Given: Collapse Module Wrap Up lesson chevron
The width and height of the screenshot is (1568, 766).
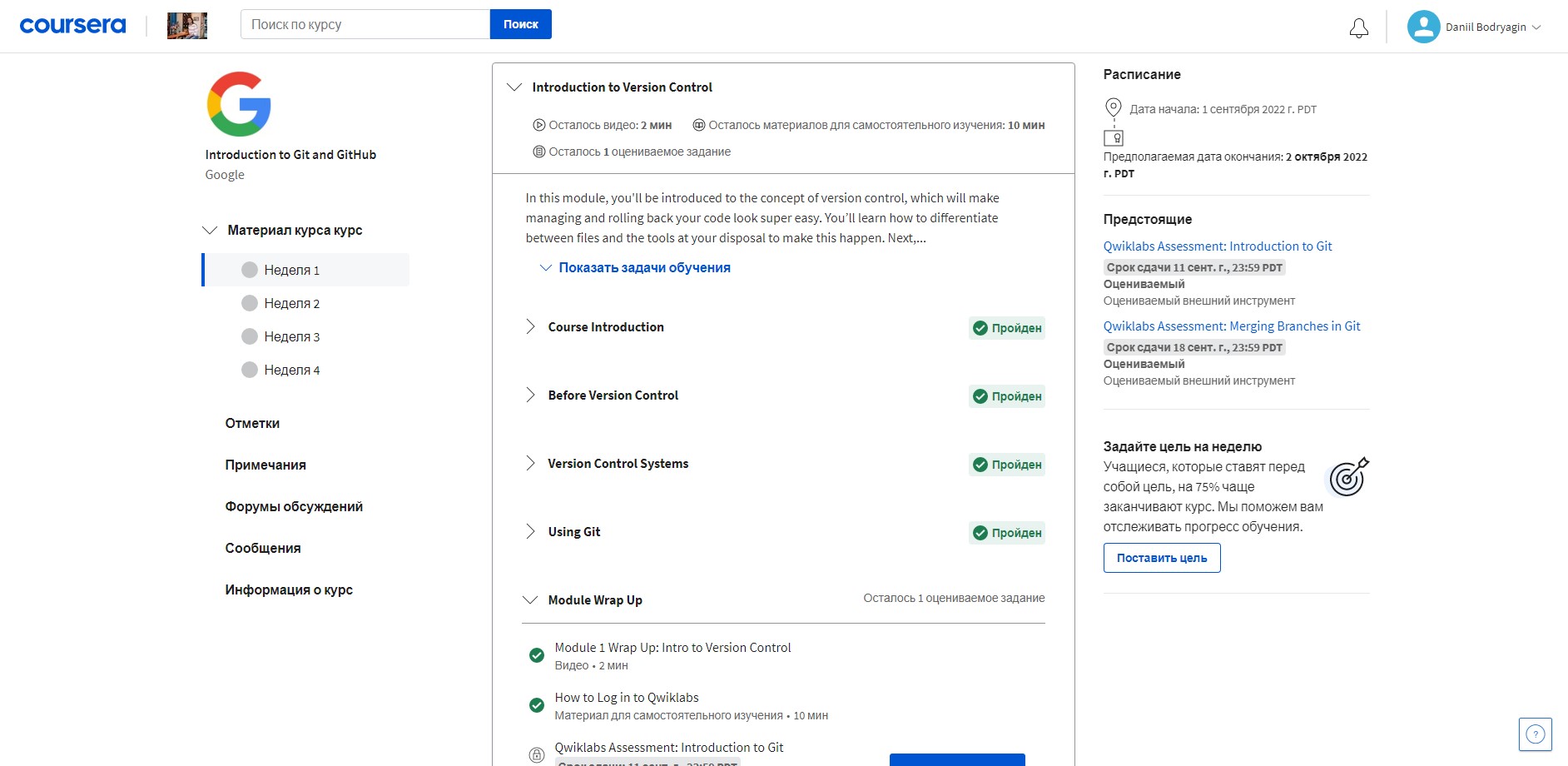Looking at the screenshot, I should tap(530, 600).
